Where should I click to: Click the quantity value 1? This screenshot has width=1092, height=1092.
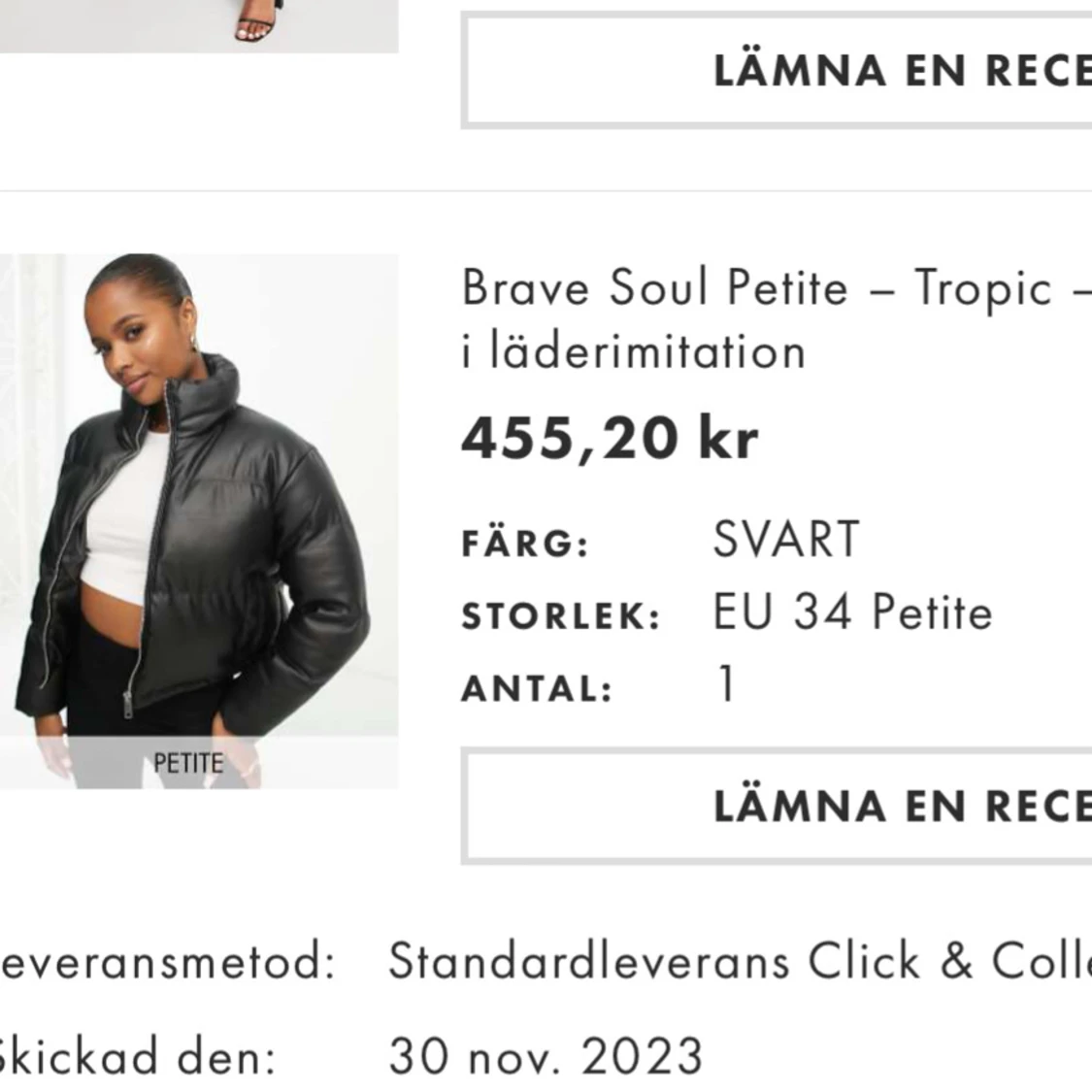tap(723, 685)
